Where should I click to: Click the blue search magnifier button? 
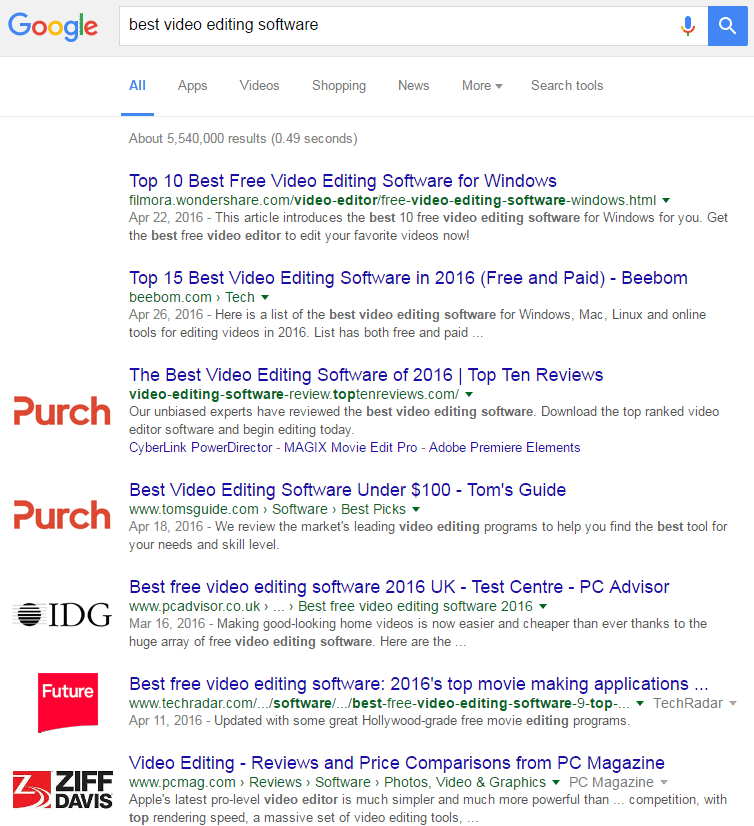tap(728, 26)
